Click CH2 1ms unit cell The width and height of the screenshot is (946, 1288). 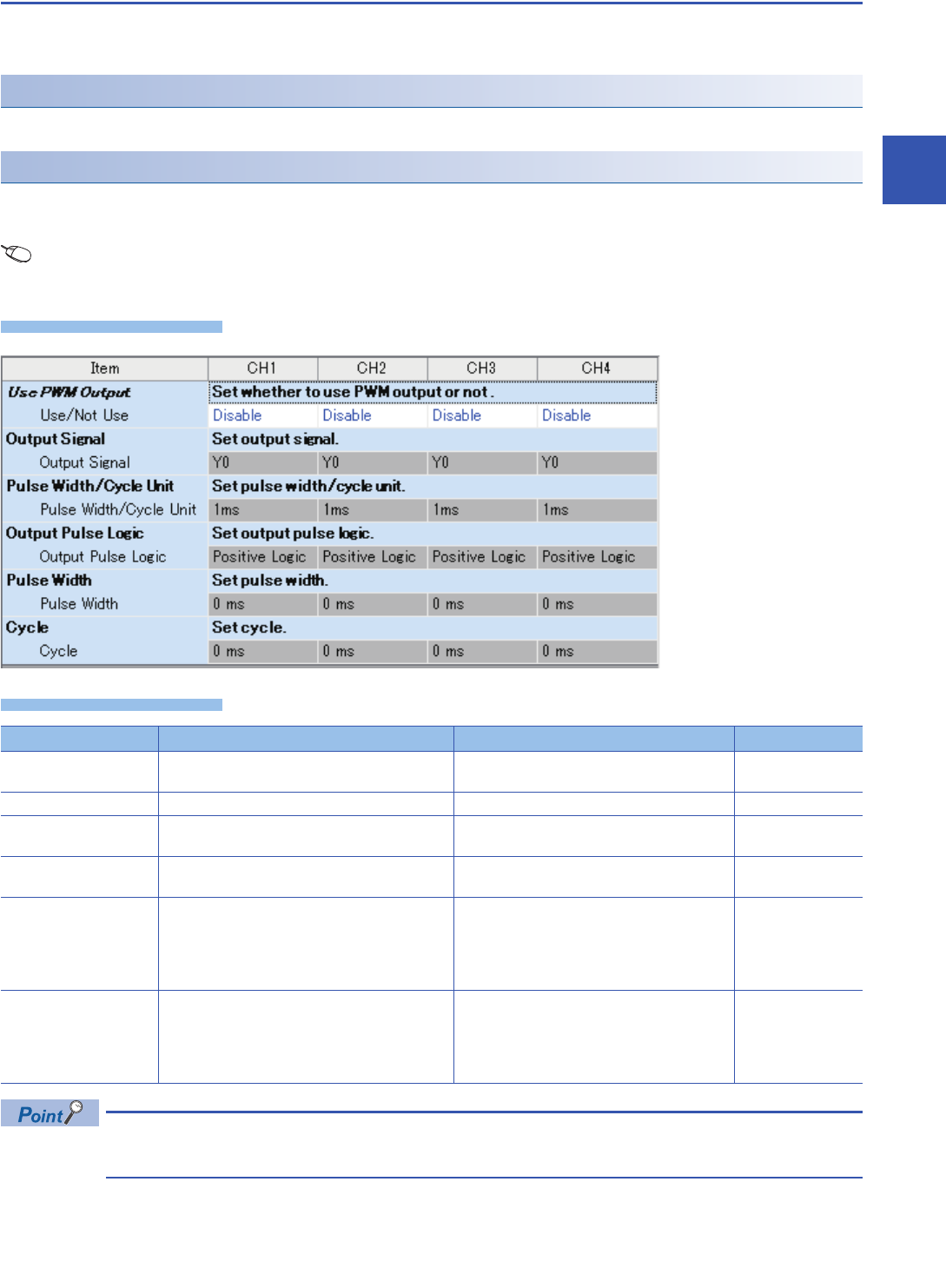click(x=372, y=509)
